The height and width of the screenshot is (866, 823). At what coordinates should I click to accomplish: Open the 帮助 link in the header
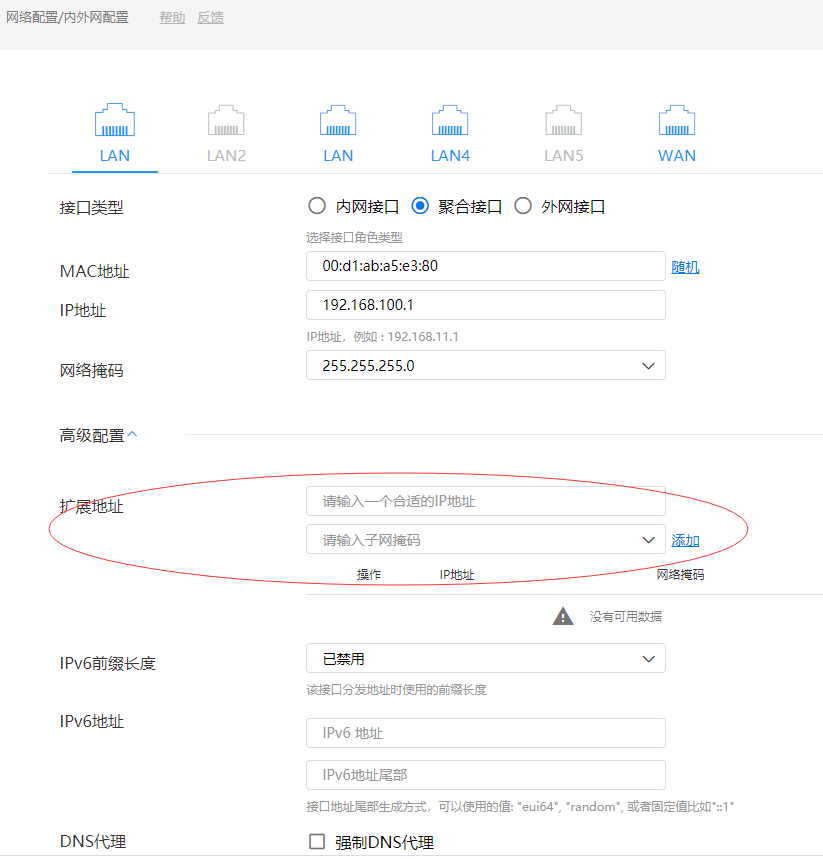172,17
